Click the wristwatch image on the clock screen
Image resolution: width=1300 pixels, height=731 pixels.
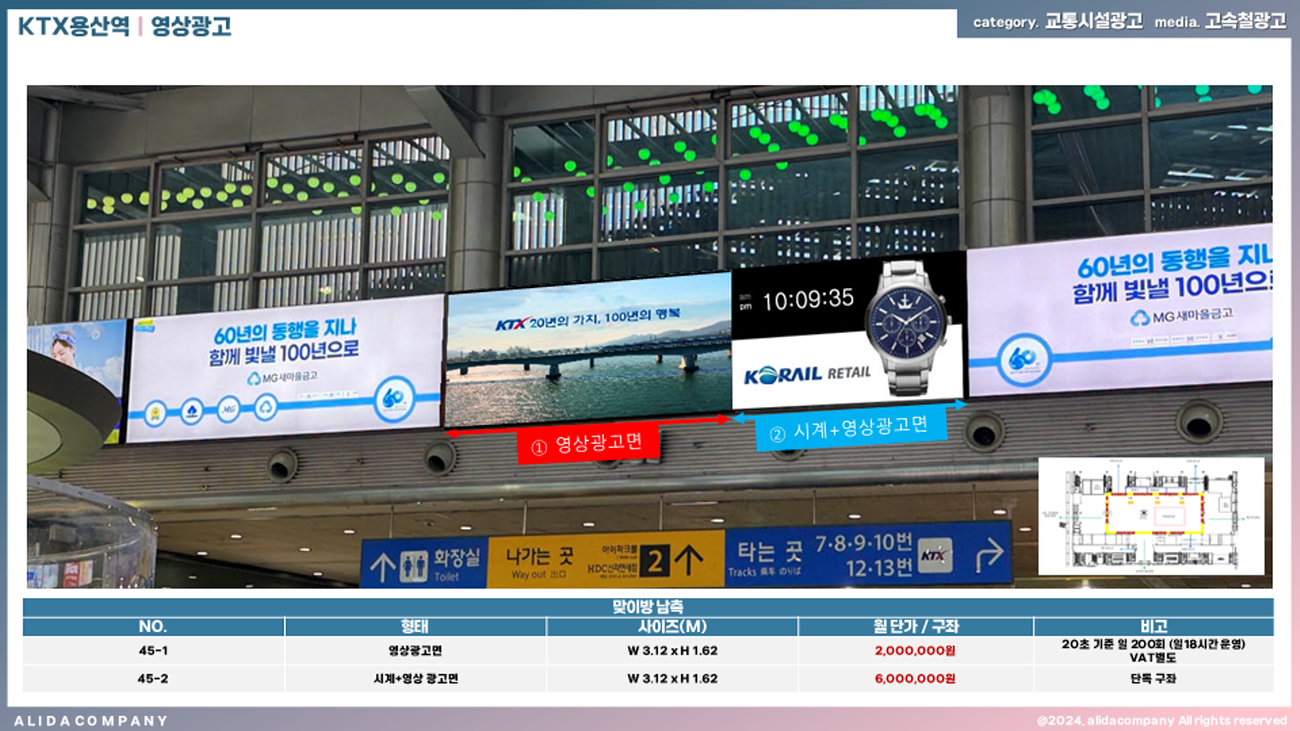(x=908, y=324)
